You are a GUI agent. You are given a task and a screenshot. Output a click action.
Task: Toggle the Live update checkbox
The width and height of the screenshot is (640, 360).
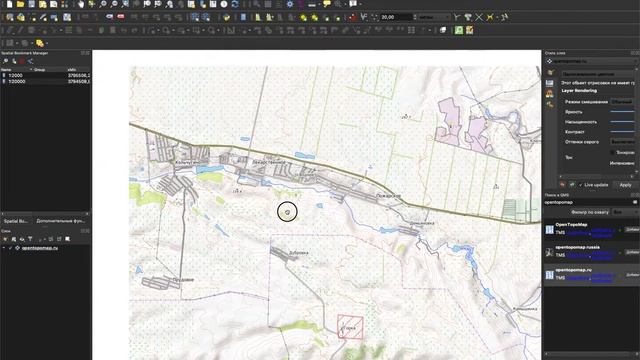point(581,185)
